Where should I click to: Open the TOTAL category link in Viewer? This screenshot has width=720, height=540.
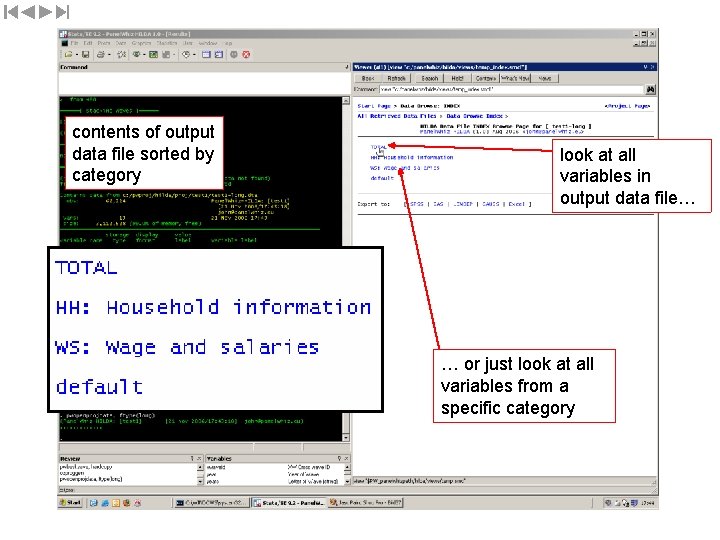[378, 147]
